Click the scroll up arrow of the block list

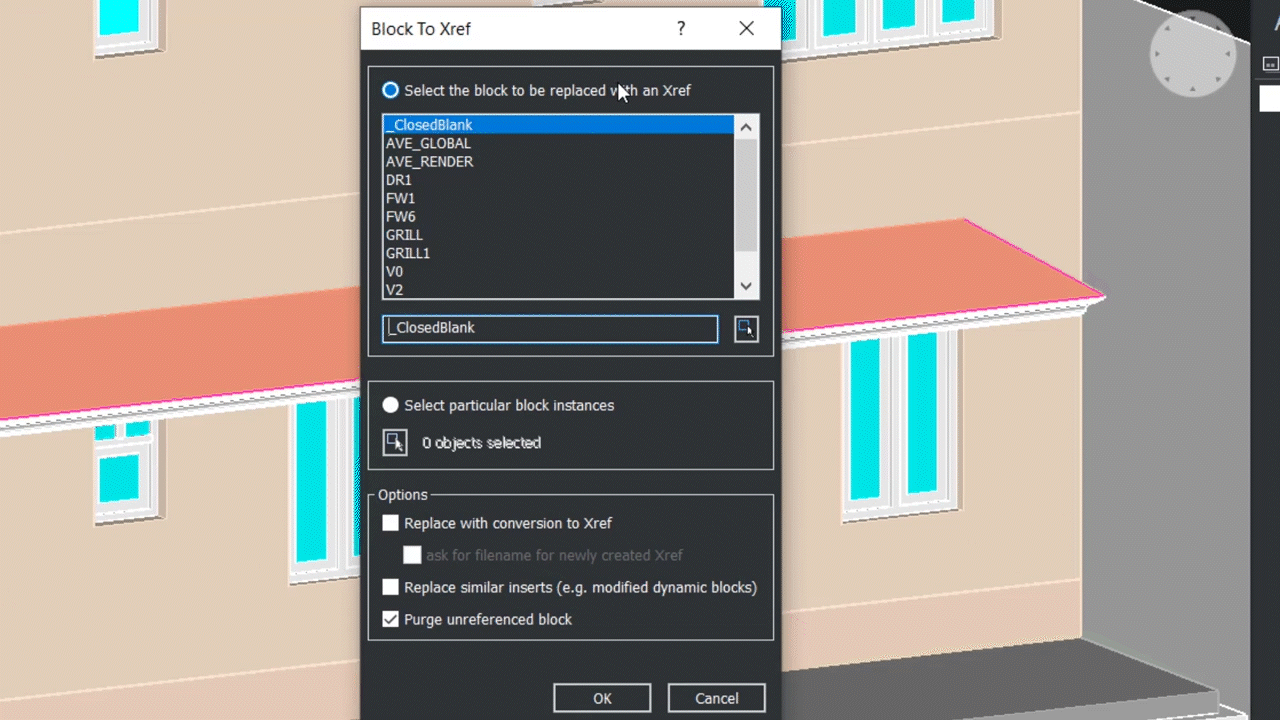[x=745, y=126]
